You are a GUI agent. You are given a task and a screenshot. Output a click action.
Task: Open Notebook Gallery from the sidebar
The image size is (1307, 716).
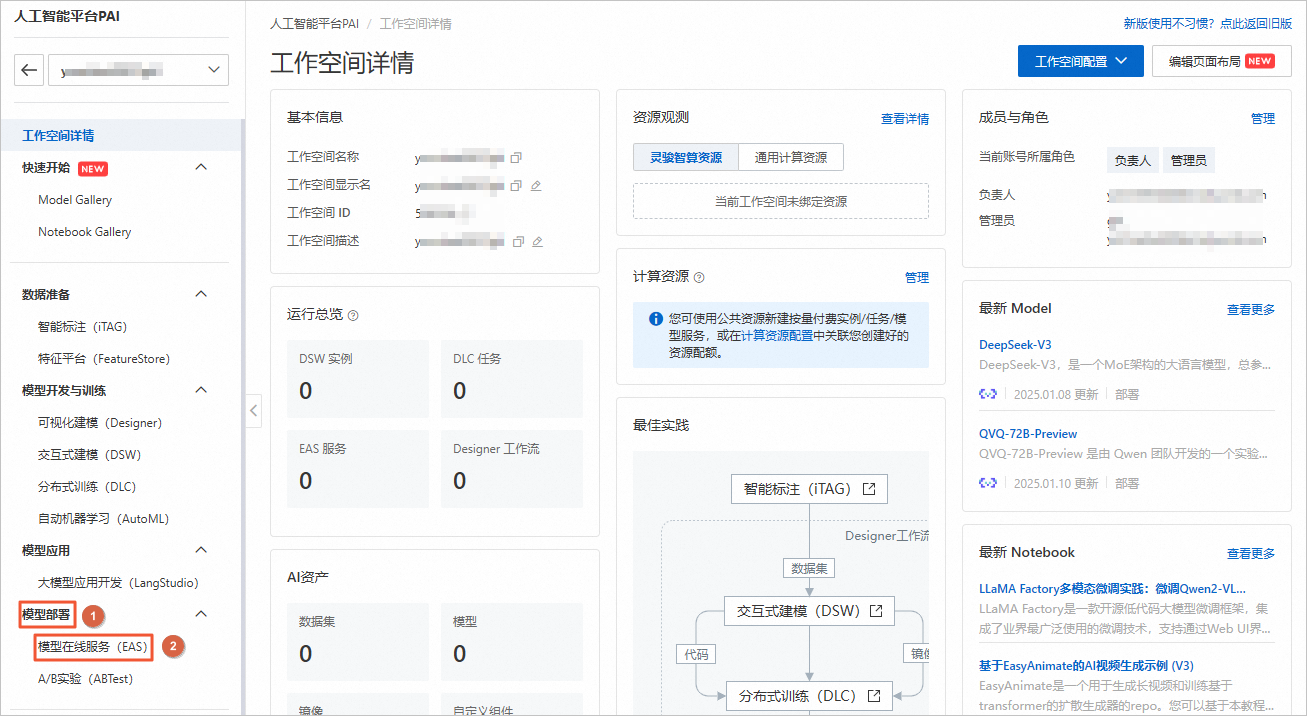85,232
